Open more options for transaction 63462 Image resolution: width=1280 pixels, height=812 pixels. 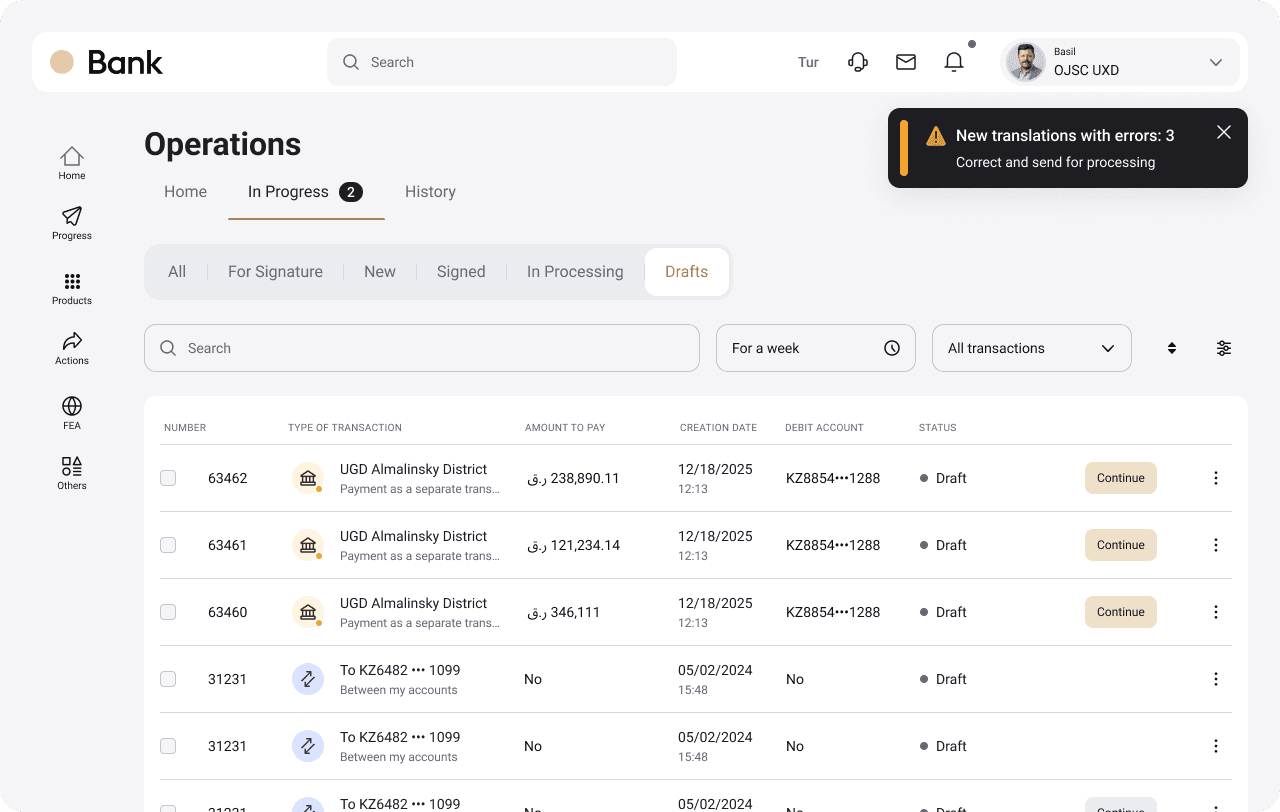tap(1216, 478)
